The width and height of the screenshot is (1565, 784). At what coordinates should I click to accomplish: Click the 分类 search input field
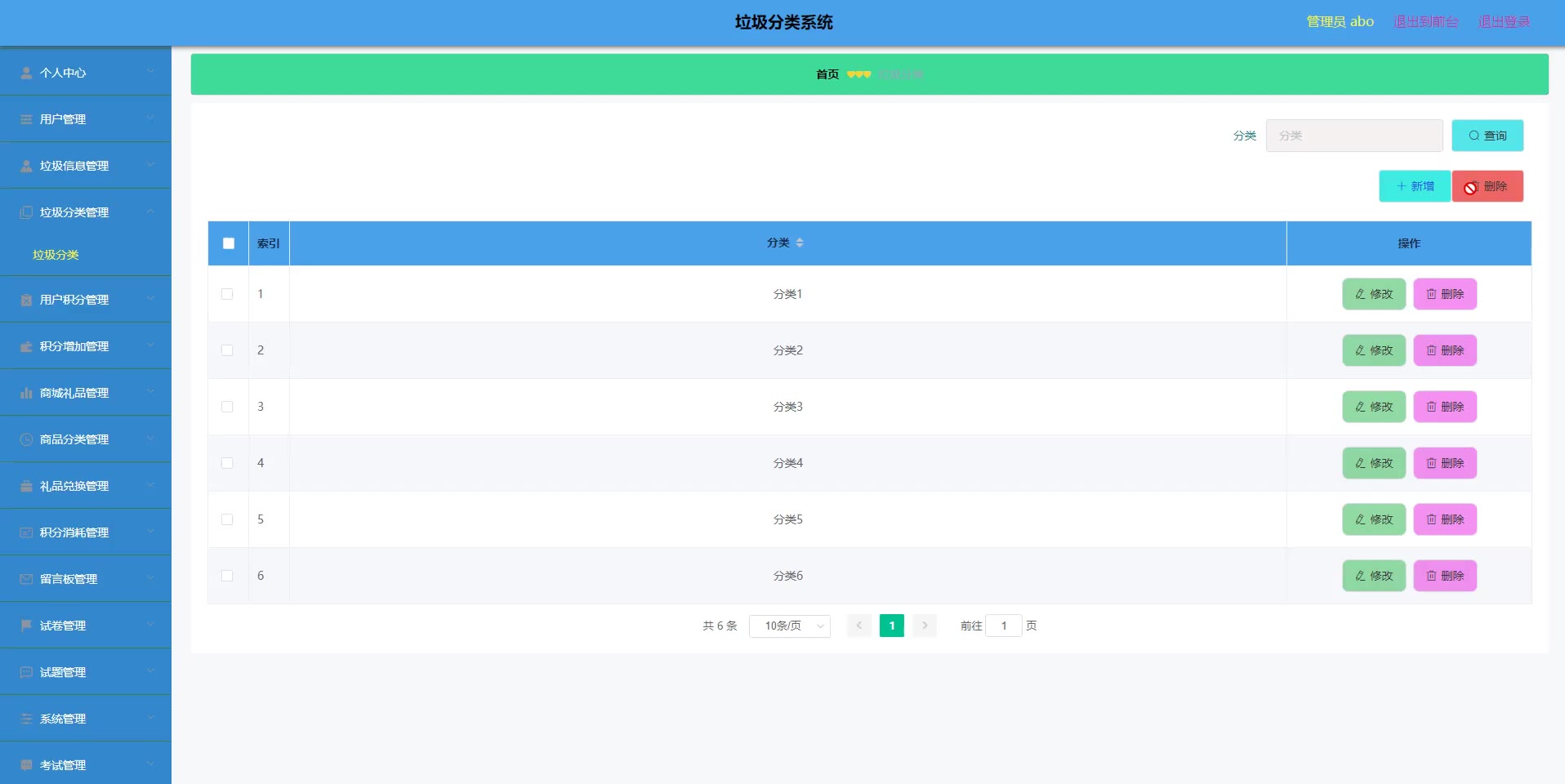point(1354,136)
